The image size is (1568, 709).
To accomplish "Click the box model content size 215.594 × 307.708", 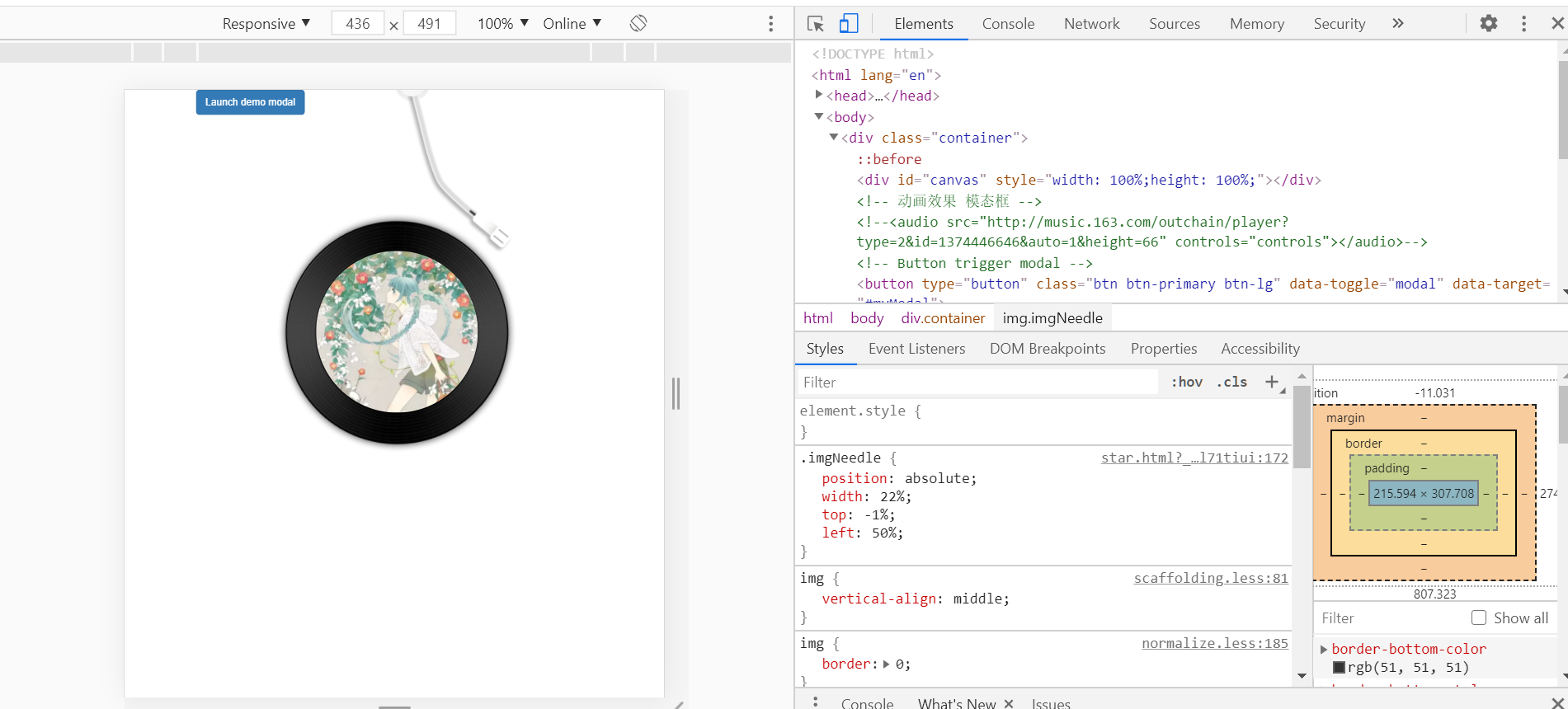I will coord(1424,493).
